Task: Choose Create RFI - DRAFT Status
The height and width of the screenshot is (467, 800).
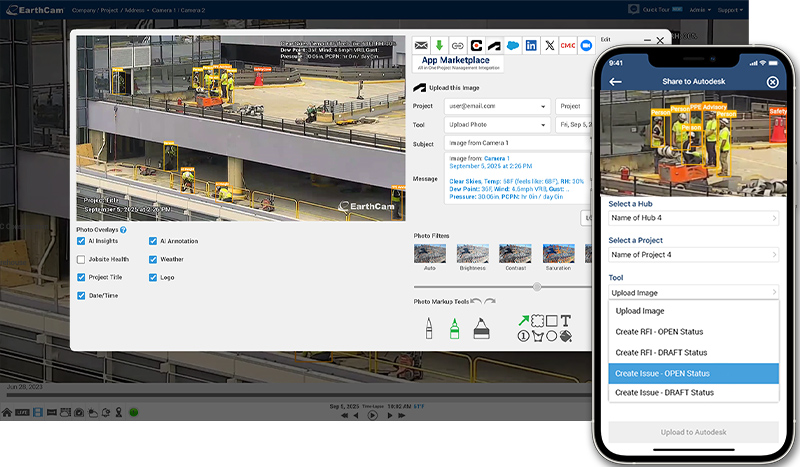Action: 694,353
